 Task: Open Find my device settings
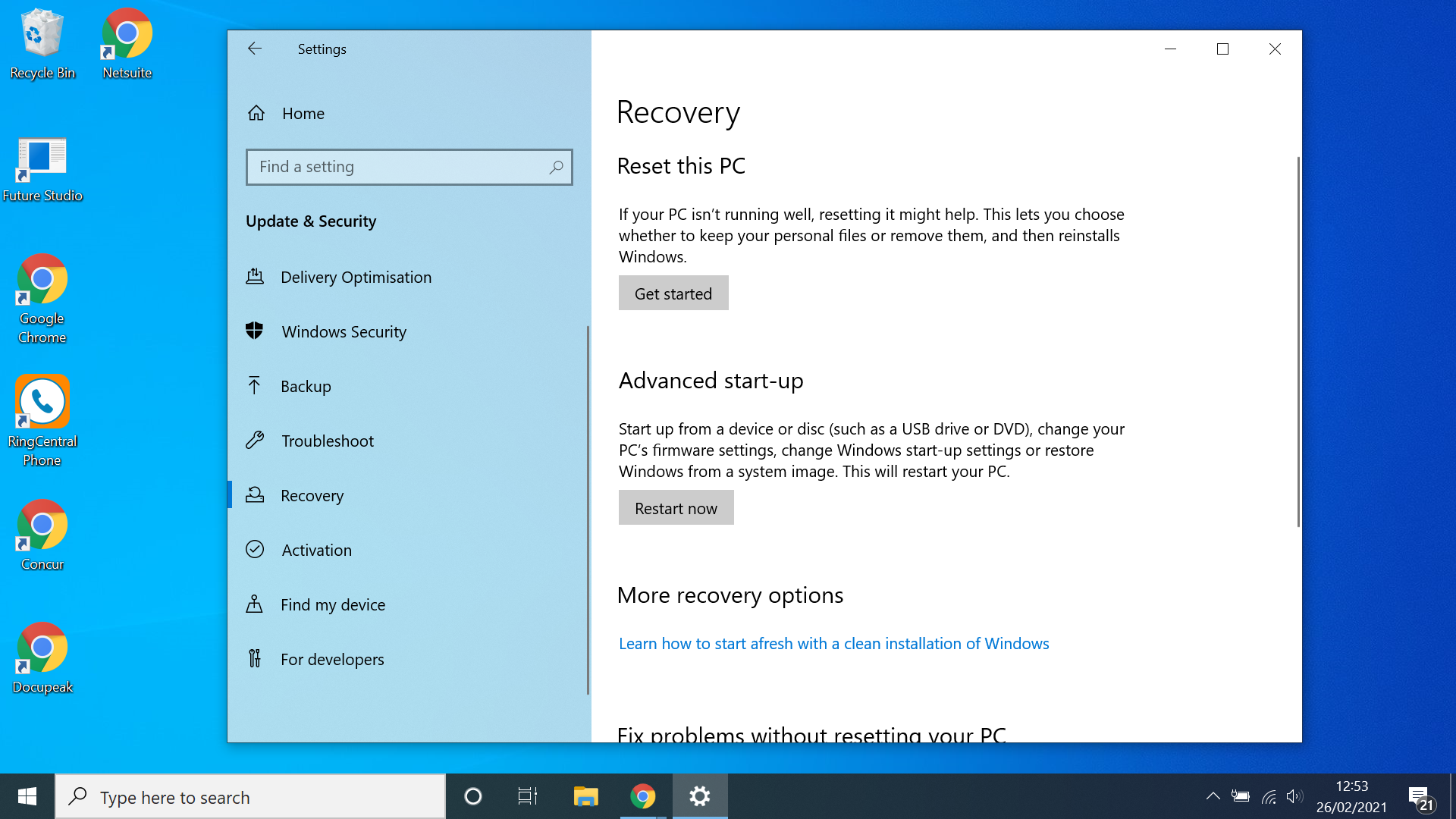(x=332, y=604)
